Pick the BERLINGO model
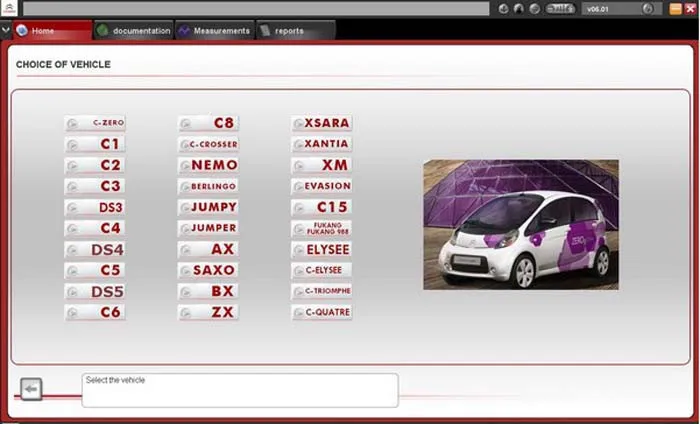This screenshot has height=424, width=700. coord(208,186)
